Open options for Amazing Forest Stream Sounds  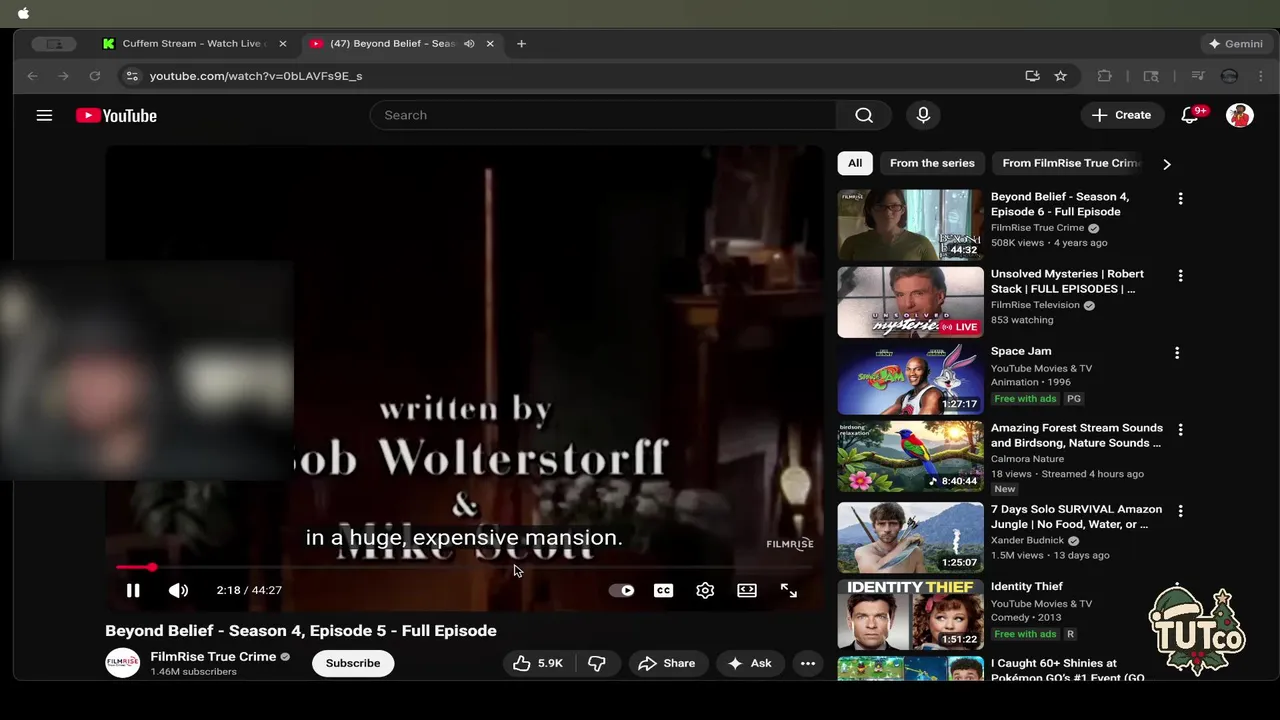[x=1180, y=430]
